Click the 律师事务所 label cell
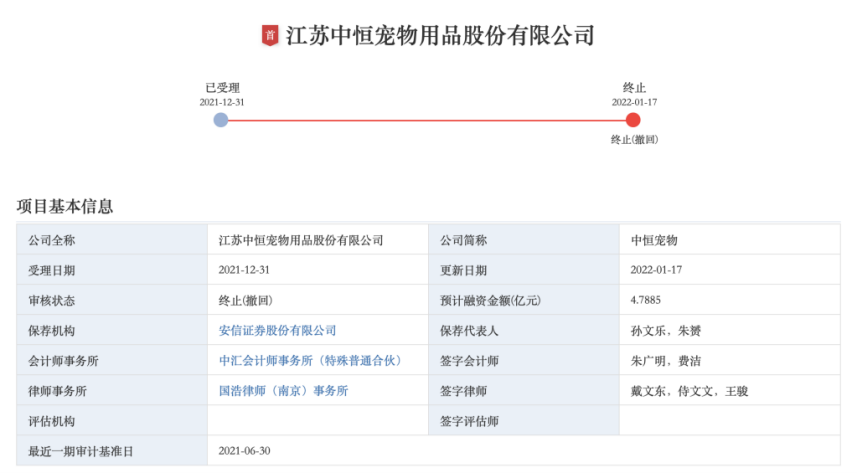This screenshot has height=473, width=857. 112,390
